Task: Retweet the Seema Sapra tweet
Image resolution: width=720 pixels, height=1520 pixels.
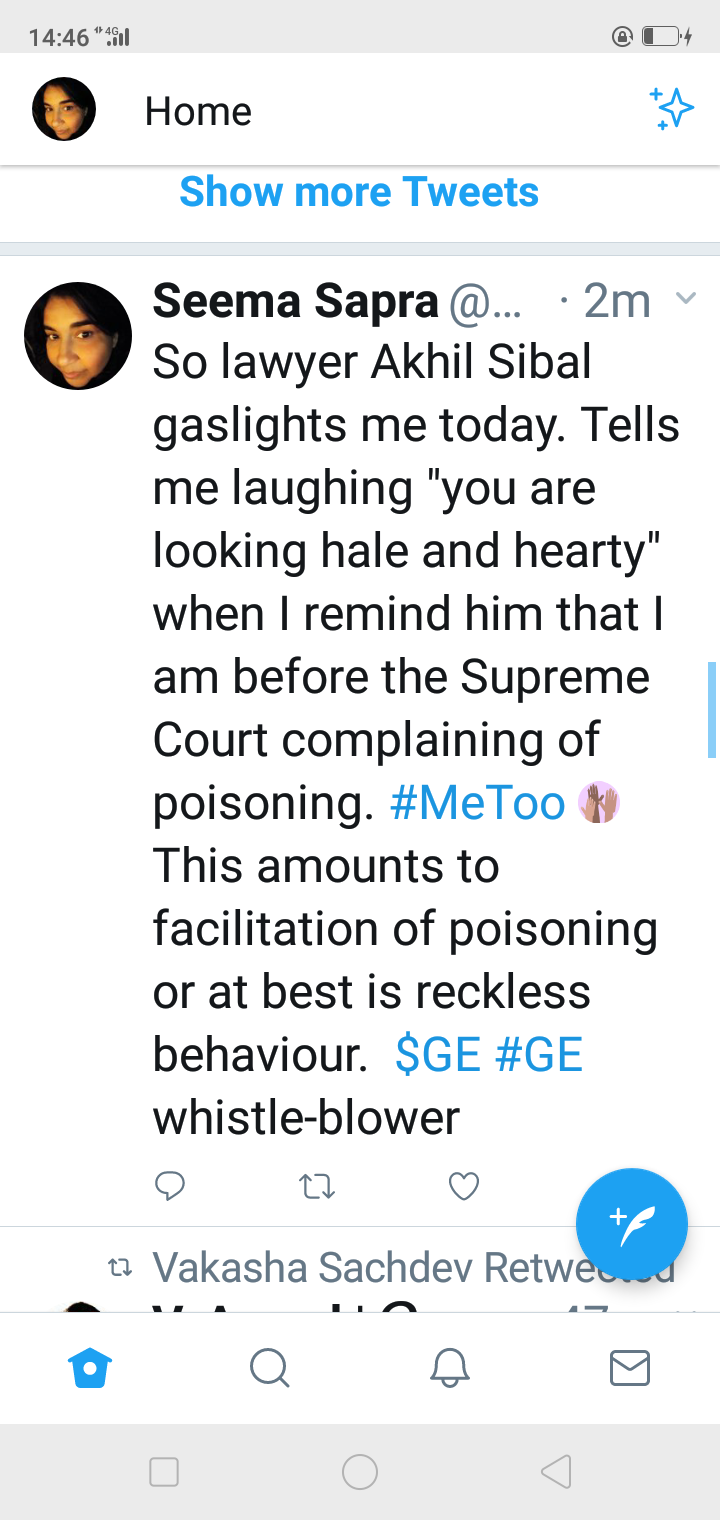Action: tap(317, 1186)
